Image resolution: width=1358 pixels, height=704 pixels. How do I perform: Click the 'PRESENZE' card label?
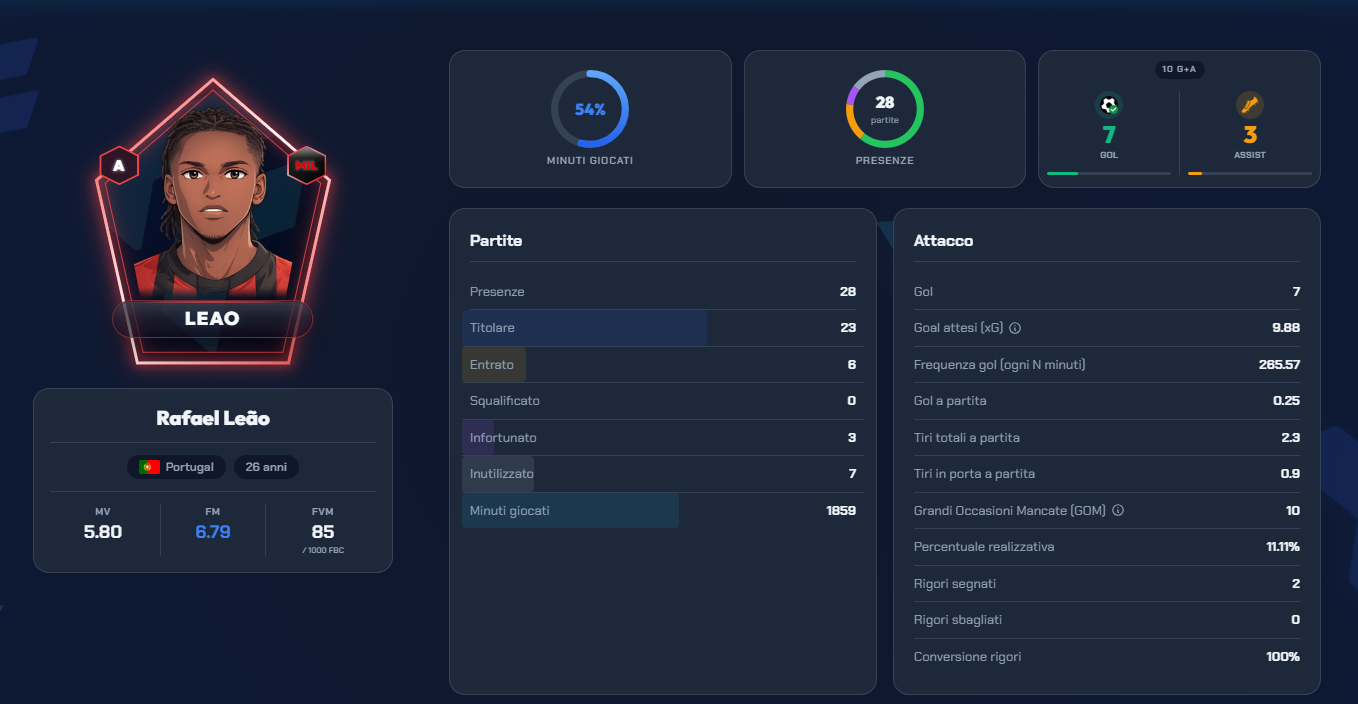(885, 160)
